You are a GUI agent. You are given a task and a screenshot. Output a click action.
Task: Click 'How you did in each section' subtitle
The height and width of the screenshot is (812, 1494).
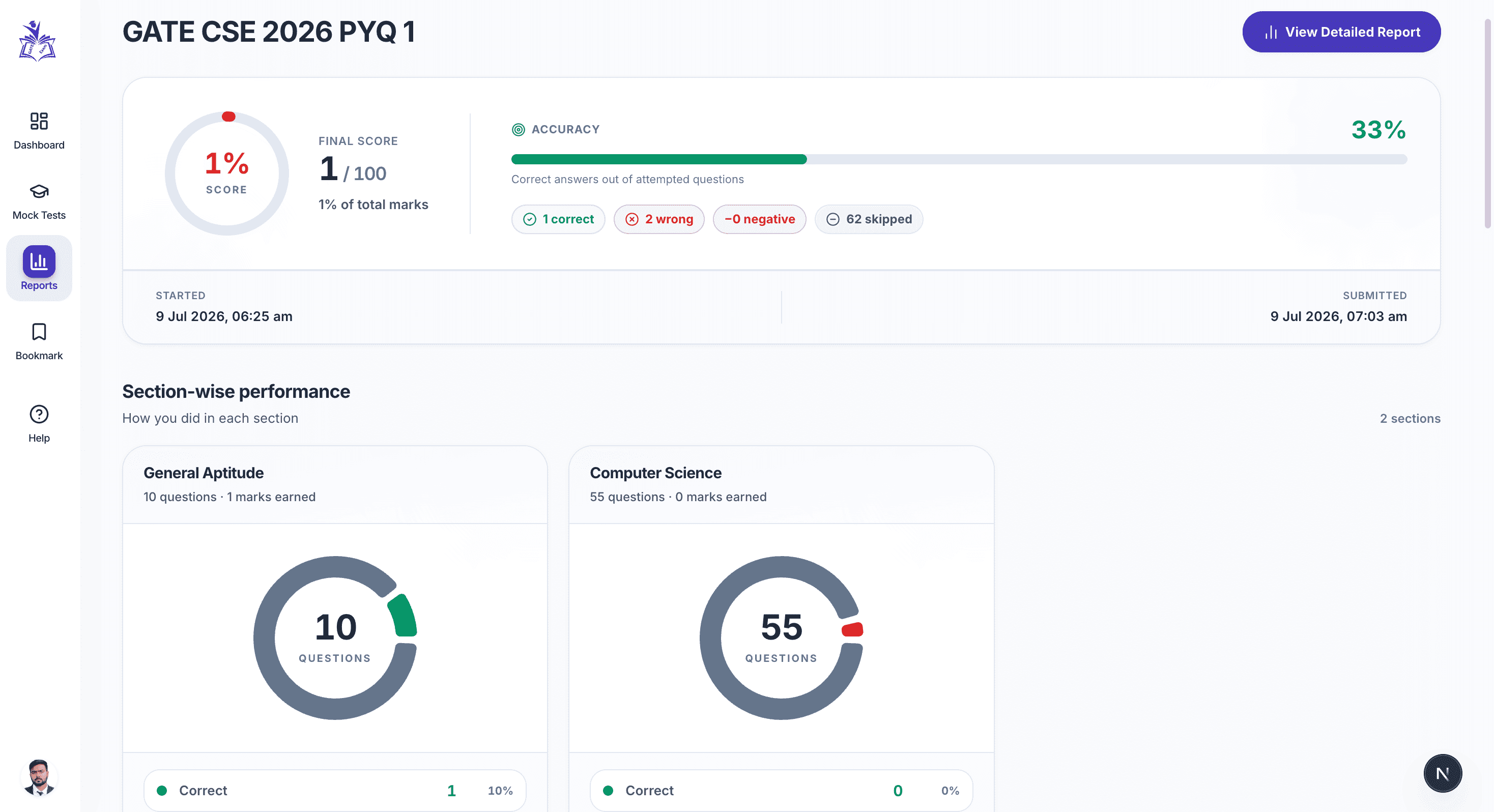click(x=210, y=418)
